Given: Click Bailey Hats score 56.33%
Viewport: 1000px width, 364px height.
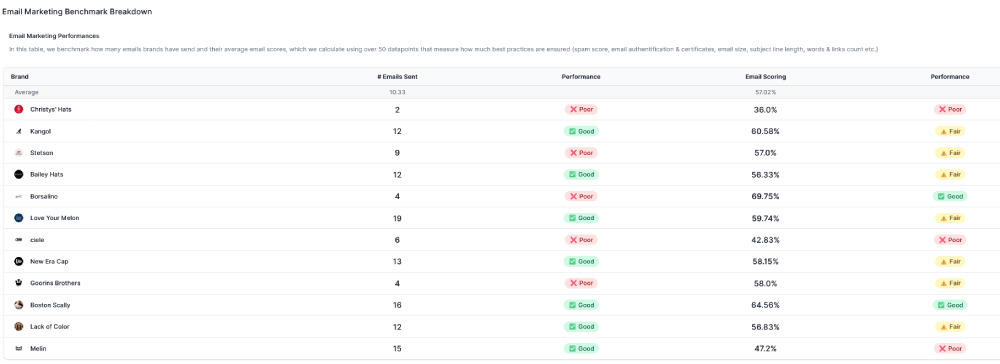Looking at the screenshot, I should click(x=765, y=175).
